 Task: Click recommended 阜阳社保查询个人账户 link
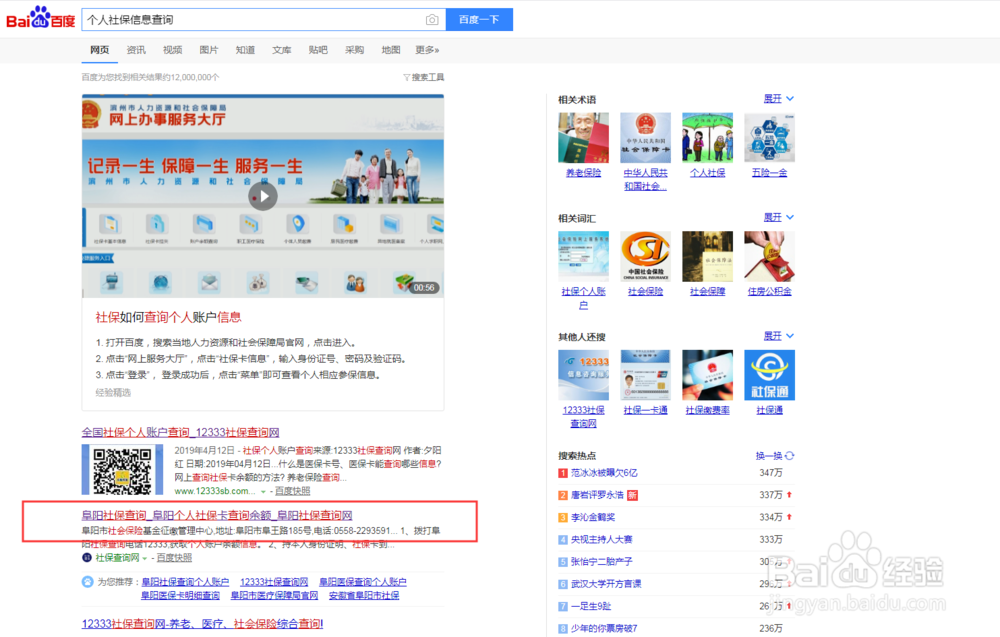pos(185,582)
